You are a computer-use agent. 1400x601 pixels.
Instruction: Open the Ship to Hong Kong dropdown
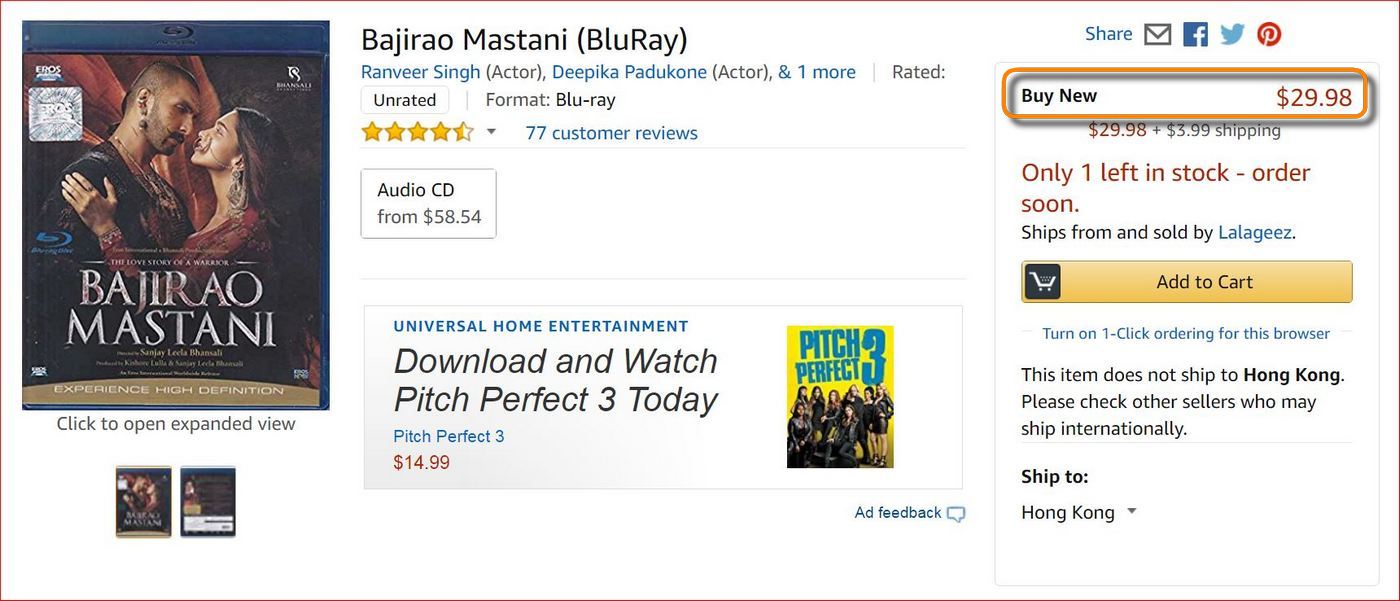tap(1079, 512)
